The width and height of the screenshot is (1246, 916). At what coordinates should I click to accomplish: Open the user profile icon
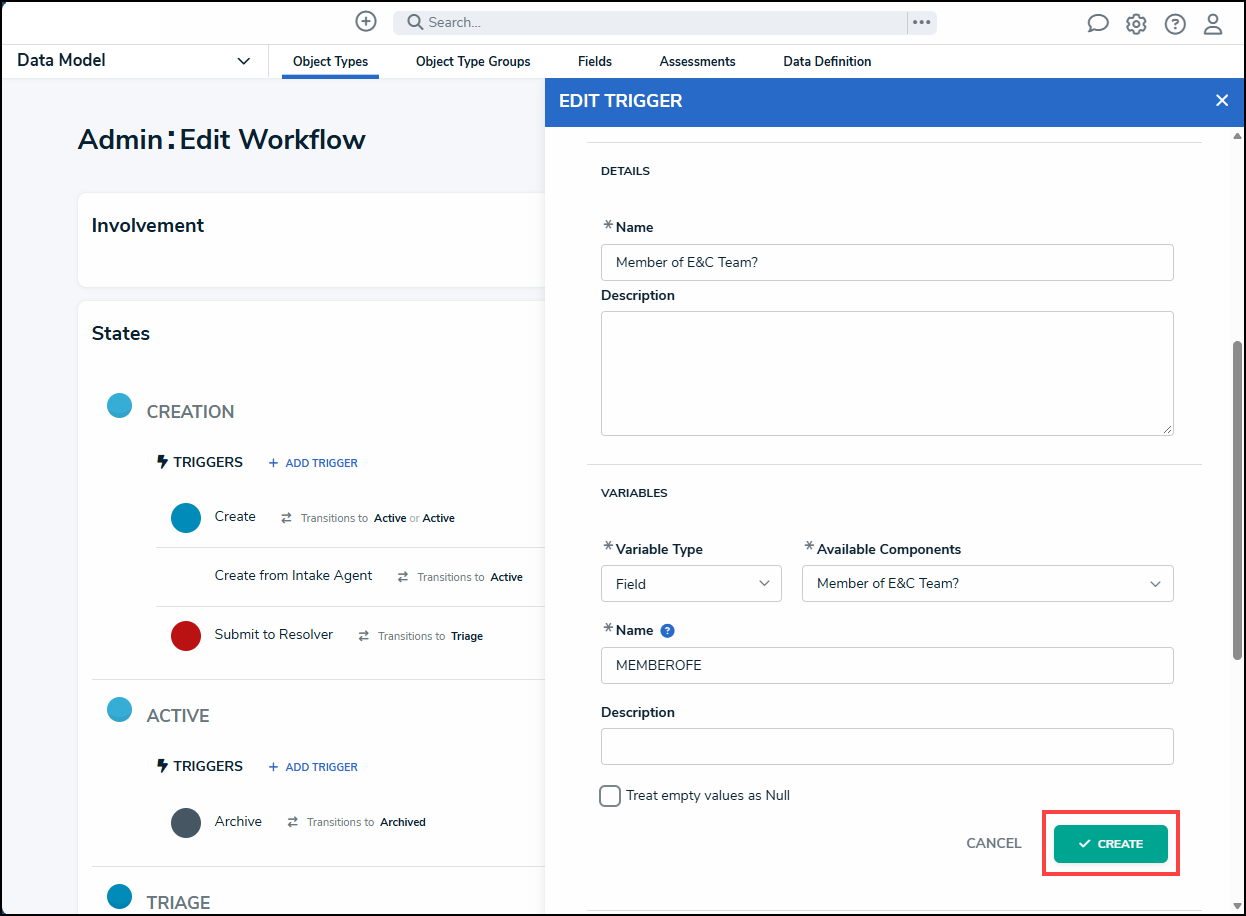click(1213, 24)
